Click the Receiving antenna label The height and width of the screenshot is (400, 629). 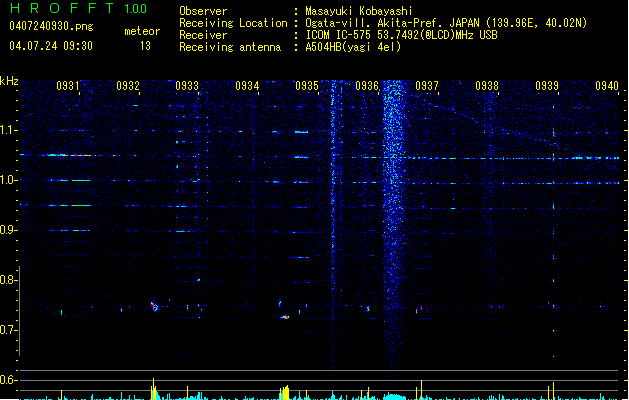coord(230,47)
